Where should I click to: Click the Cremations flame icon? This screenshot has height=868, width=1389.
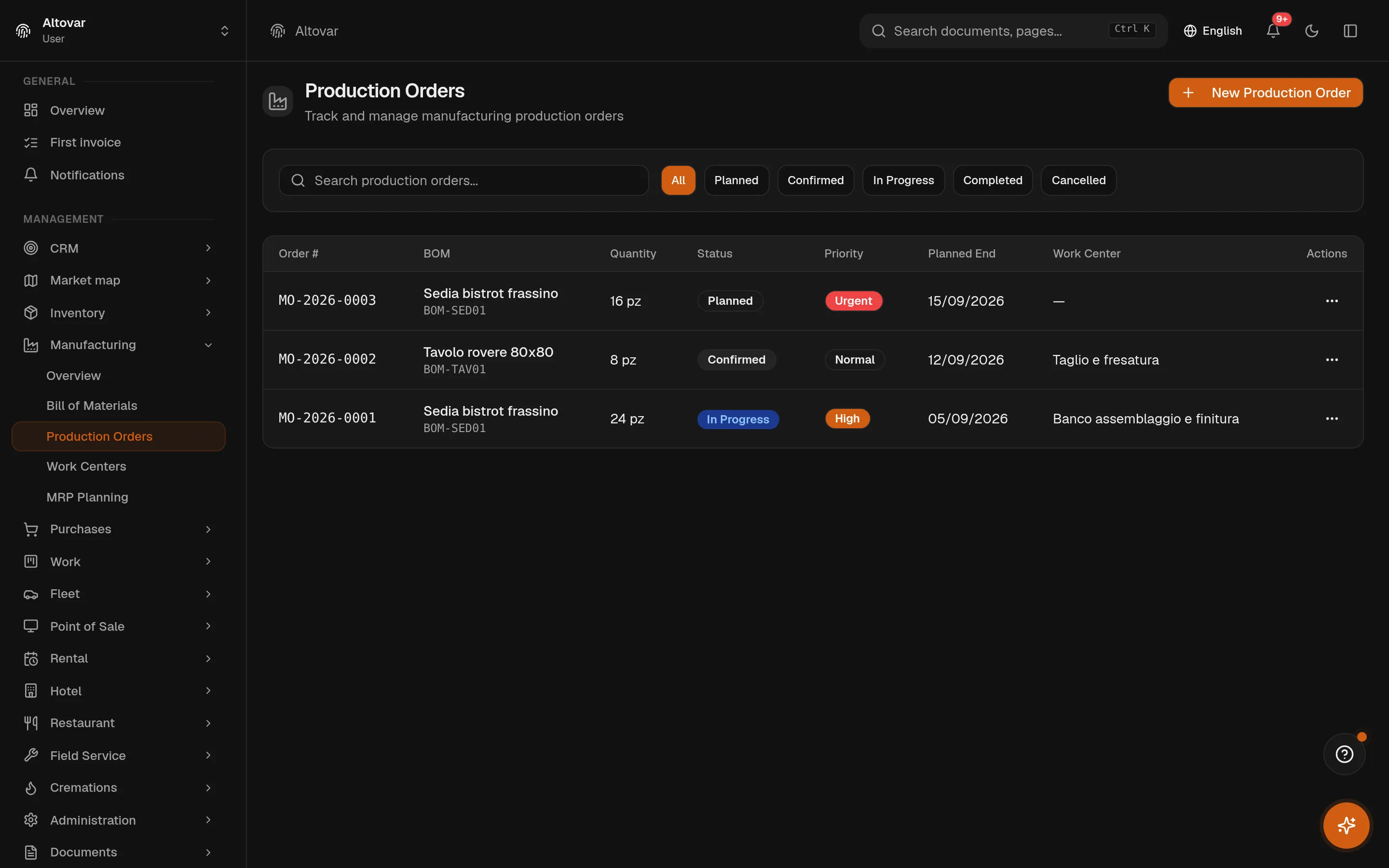(31, 787)
